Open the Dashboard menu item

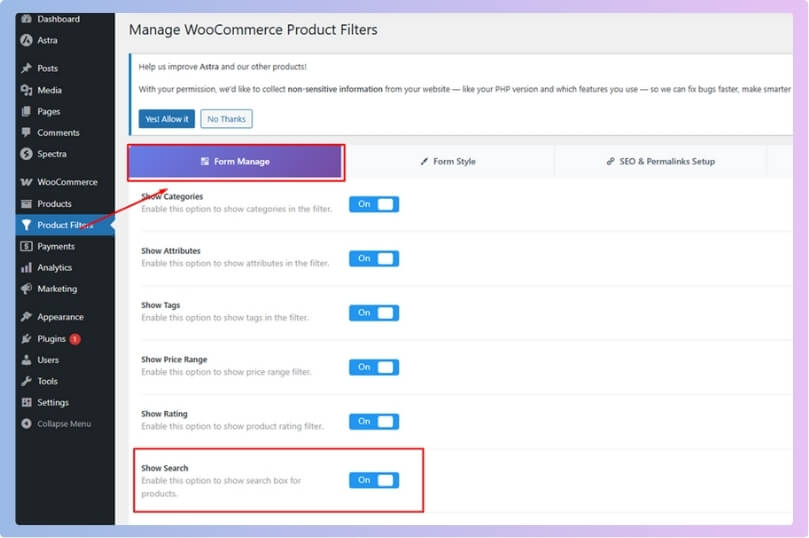[65, 19]
